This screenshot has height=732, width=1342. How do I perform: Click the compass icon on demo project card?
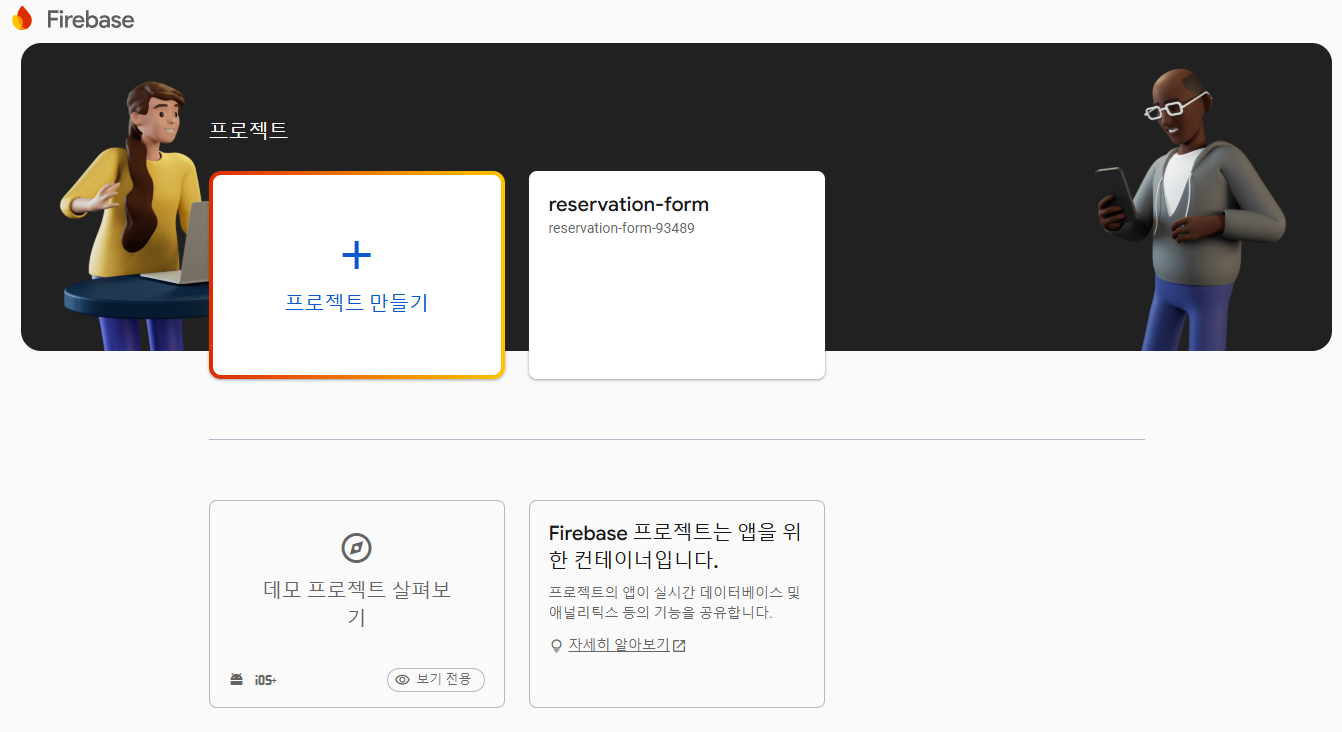(357, 548)
